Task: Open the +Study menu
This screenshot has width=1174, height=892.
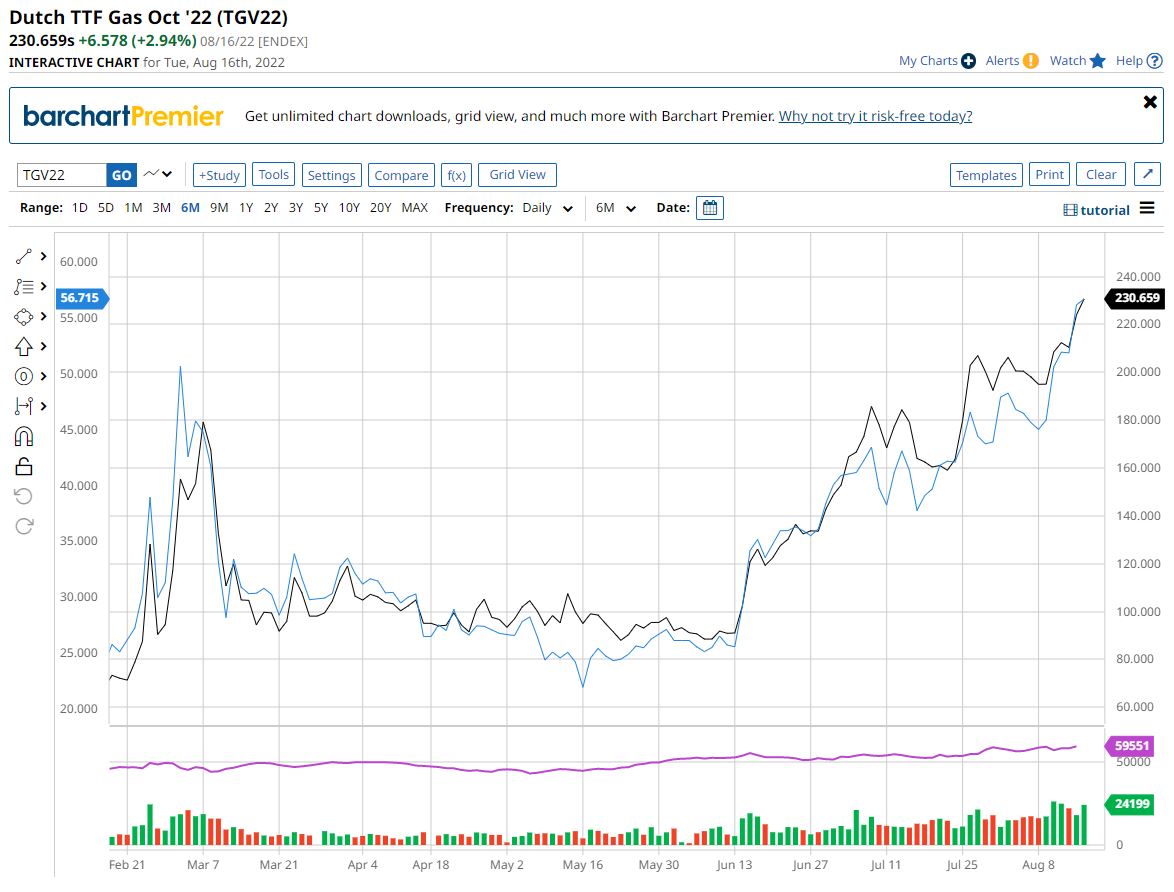Action: [x=219, y=175]
